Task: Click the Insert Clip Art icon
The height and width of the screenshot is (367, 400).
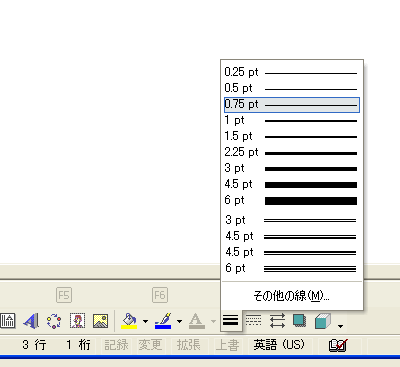Action: [x=77, y=321]
